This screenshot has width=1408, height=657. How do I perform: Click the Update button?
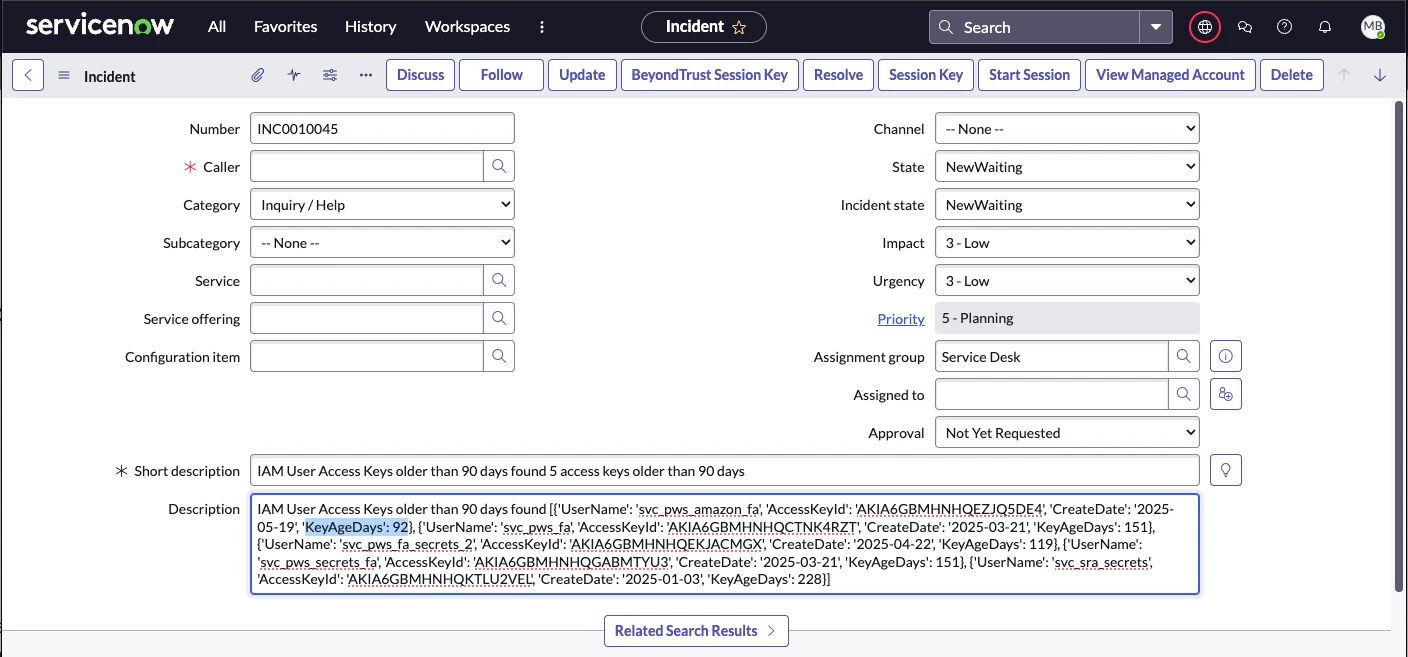[582, 75]
